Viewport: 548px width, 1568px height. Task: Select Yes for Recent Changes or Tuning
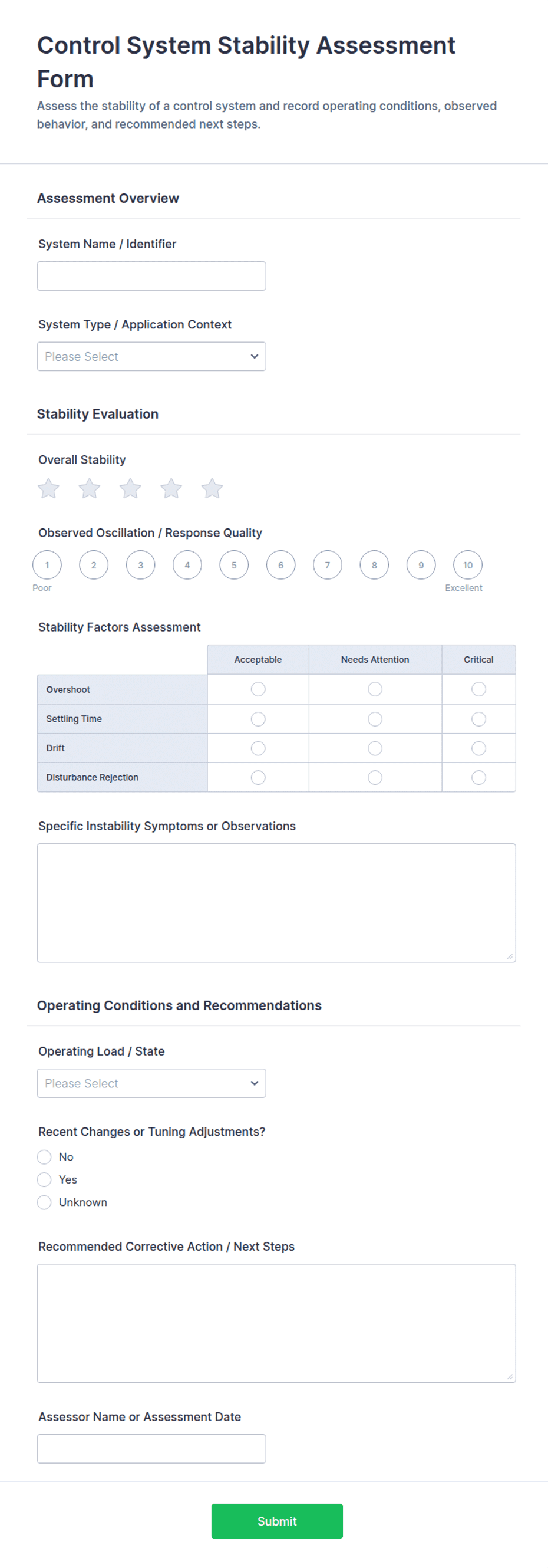click(44, 1179)
